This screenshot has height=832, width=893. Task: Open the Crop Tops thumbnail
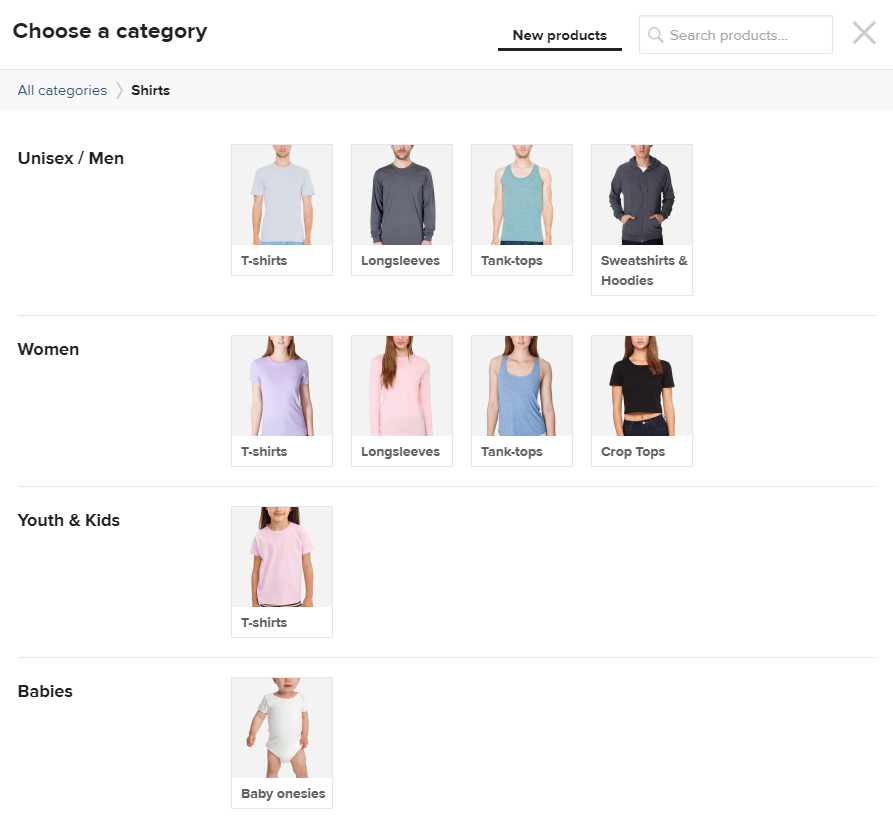(x=642, y=386)
